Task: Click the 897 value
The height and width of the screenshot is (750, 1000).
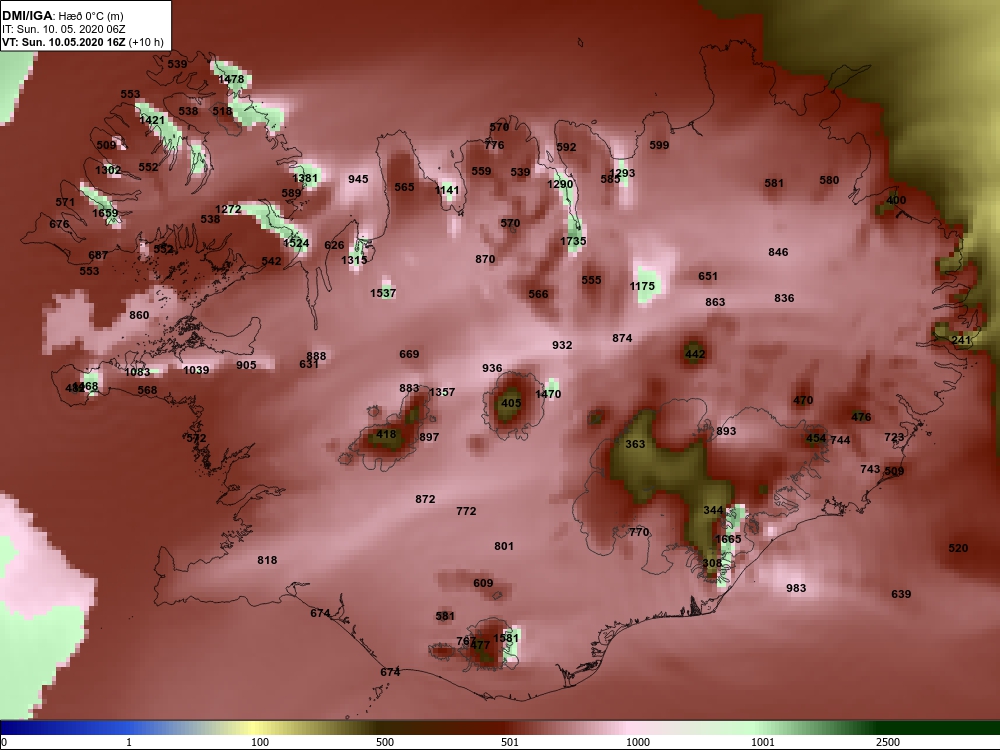Action: pyautogui.click(x=429, y=438)
